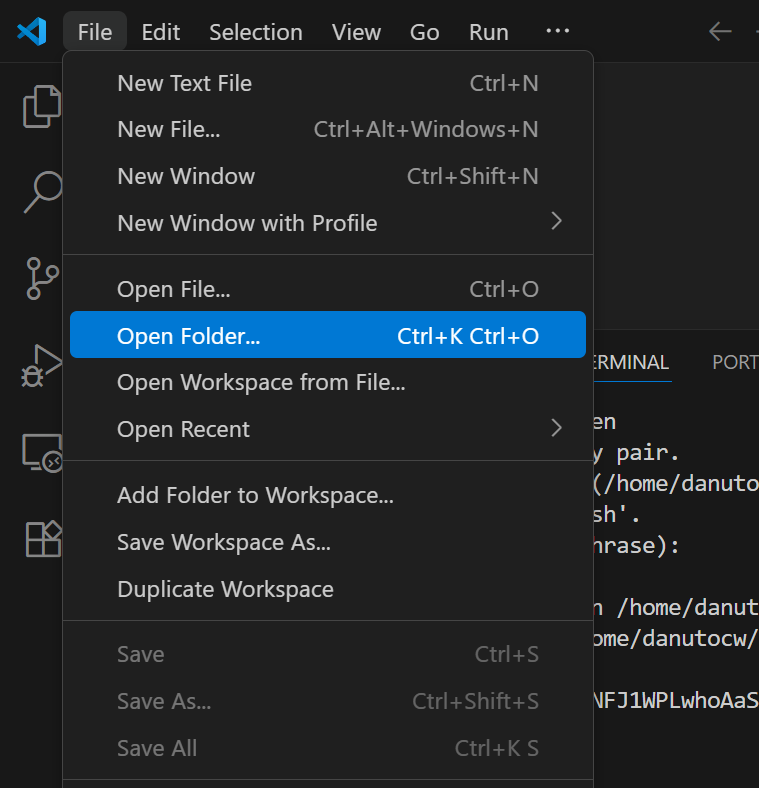This screenshot has height=788, width=759.
Task: Click the Go Back arrow icon
Action: click(720, 32)
